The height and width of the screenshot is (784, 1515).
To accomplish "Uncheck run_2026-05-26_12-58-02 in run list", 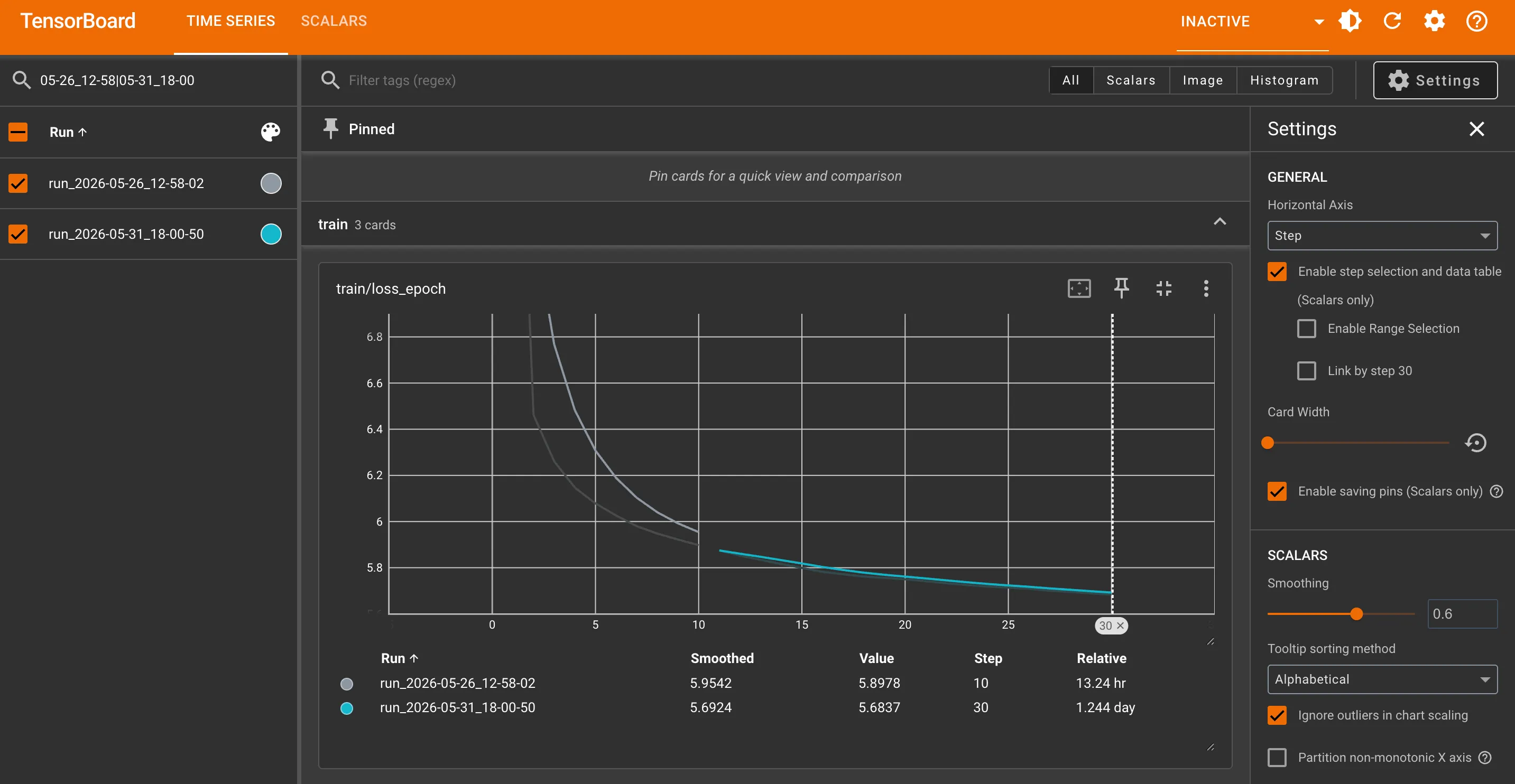I will [x=18, y=183].
